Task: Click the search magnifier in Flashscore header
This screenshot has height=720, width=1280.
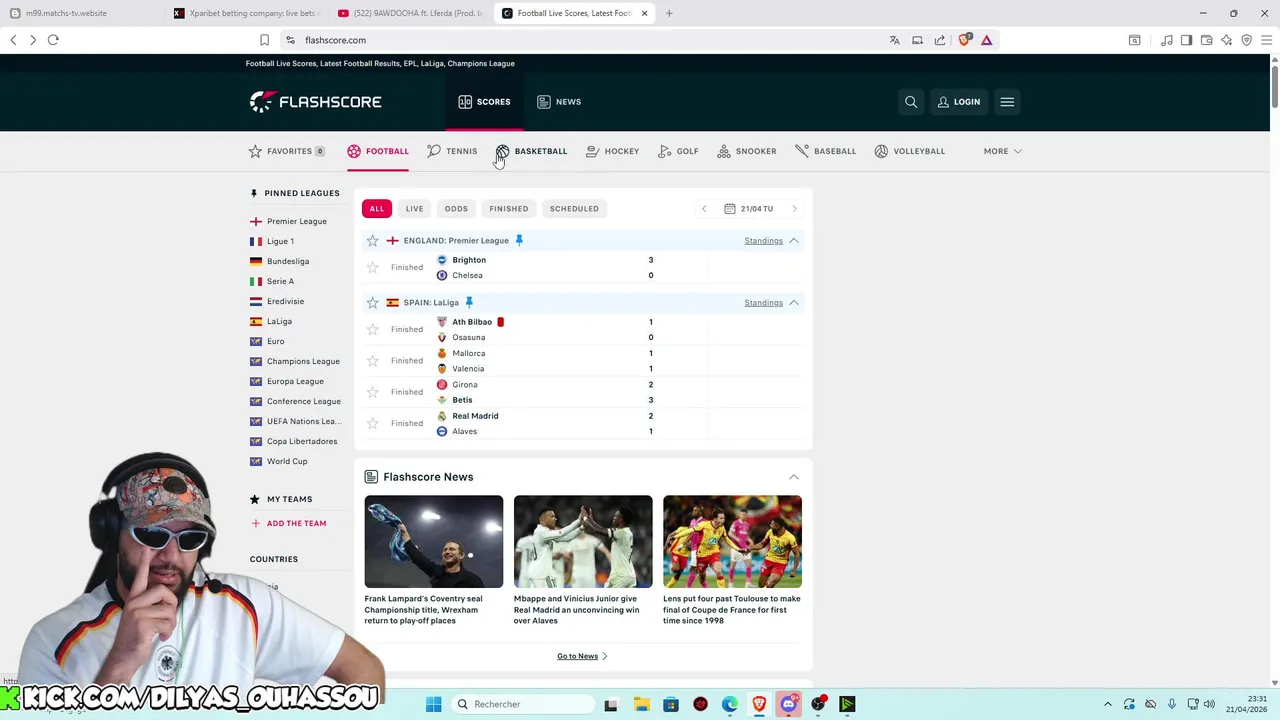Action: coord(911,102)
